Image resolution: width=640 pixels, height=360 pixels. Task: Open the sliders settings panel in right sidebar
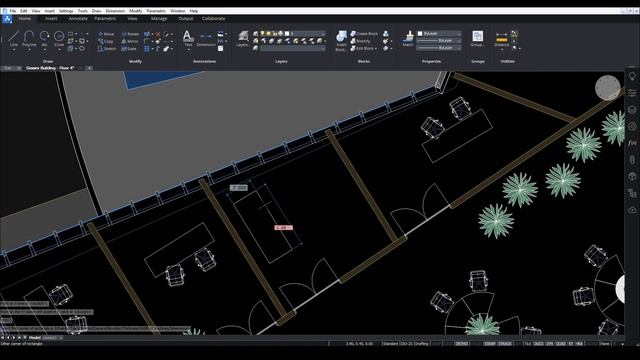coord(632,93)
